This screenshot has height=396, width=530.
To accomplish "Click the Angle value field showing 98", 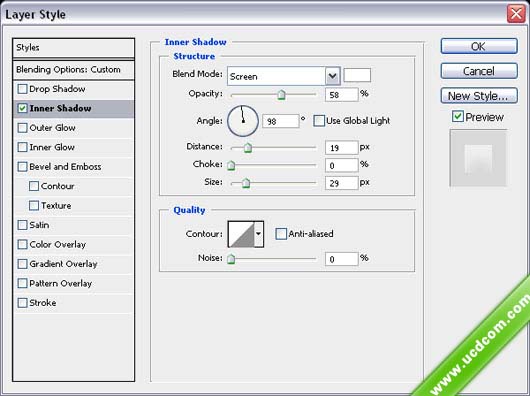I will tap(281, 121).
